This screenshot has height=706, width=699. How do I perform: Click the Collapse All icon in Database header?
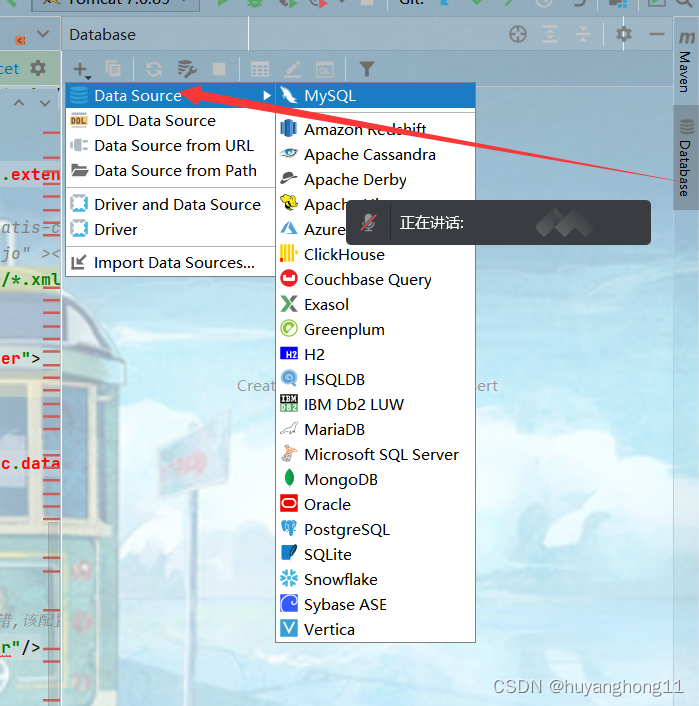pyautogui.click(x=583, y=34)
